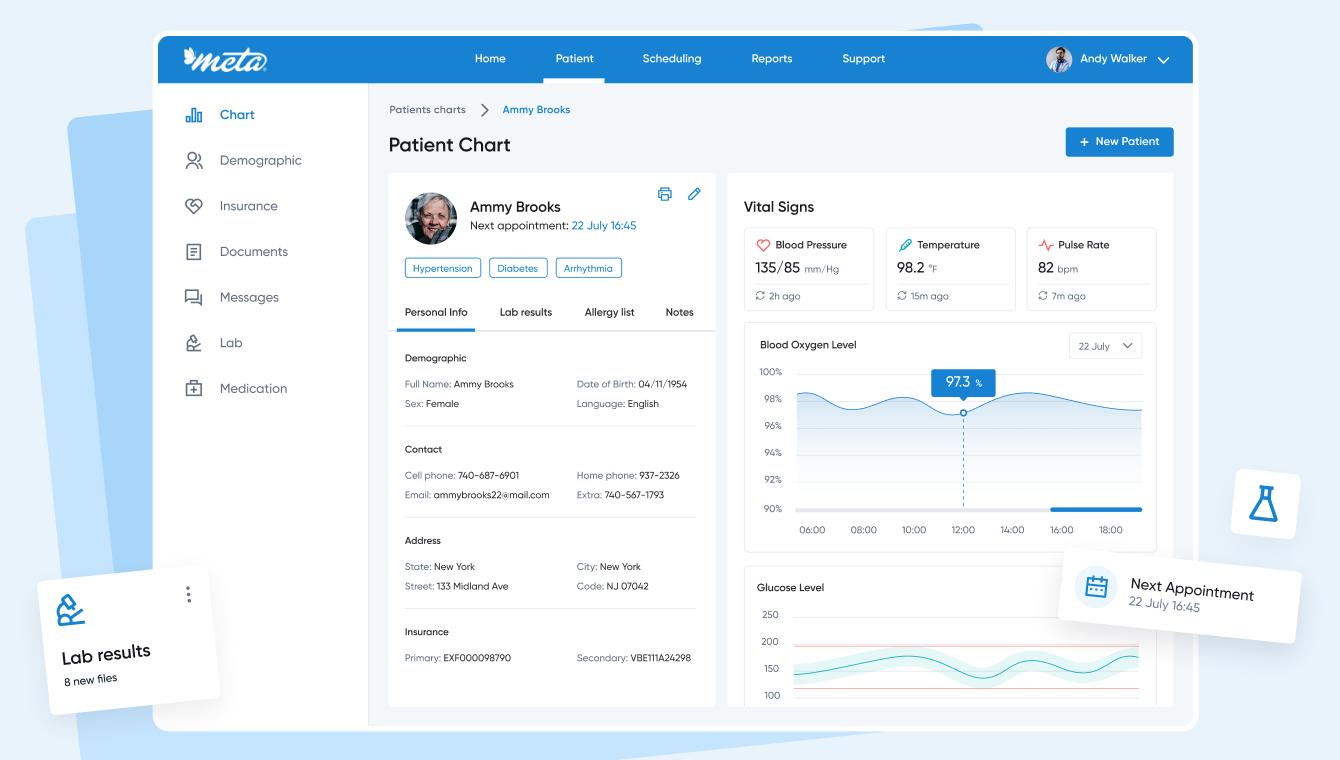The image size is (1340, 760).
Task: Switch to the Notes tab
Action: (x=680, y=312)
